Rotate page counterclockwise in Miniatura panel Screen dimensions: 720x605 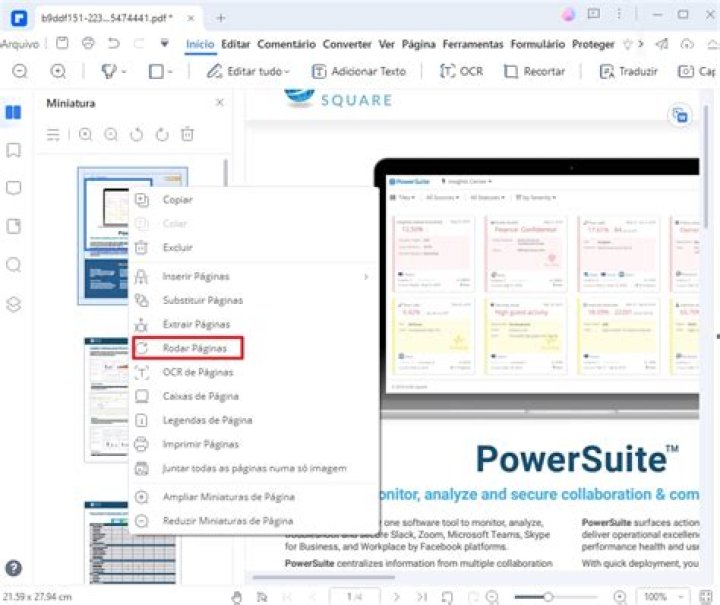[136, 134]
